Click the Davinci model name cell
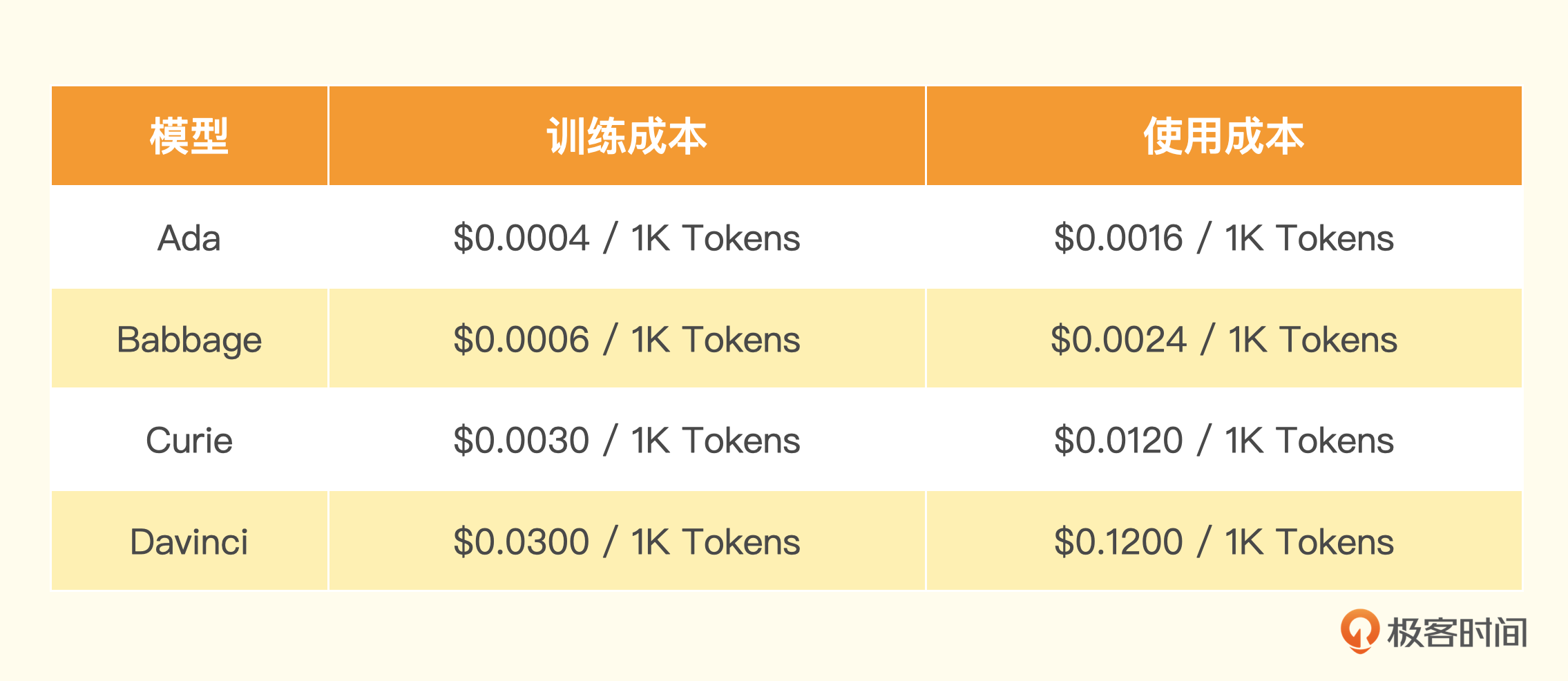 tap(189, 542)
